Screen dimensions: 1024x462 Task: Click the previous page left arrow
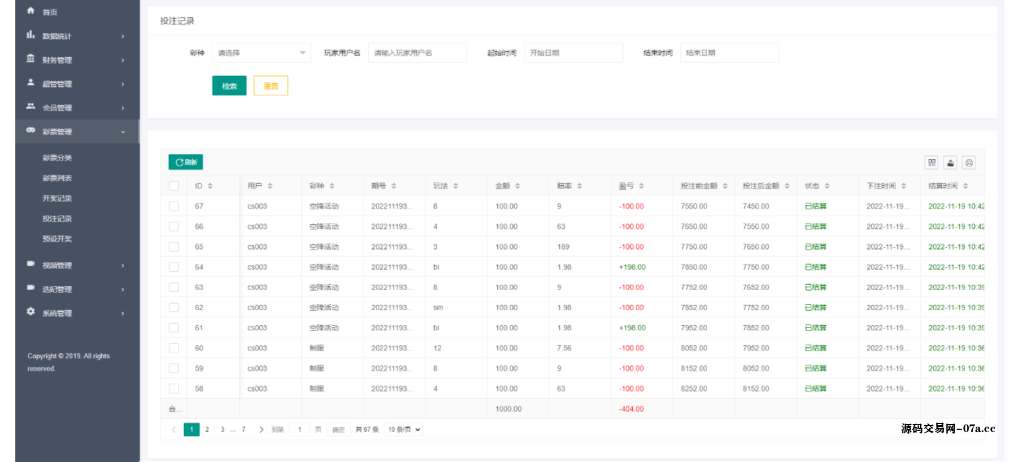tap(174, 429)
